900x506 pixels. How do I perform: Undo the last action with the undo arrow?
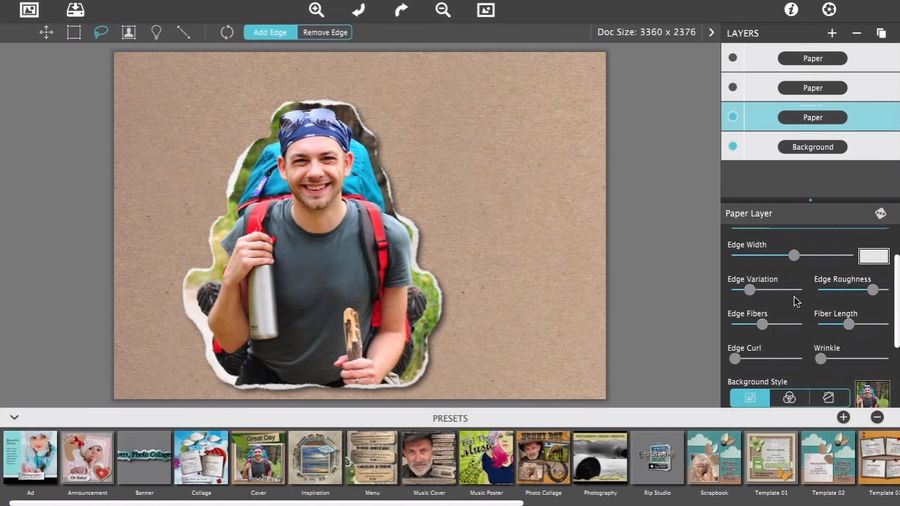tap(358, 10)
